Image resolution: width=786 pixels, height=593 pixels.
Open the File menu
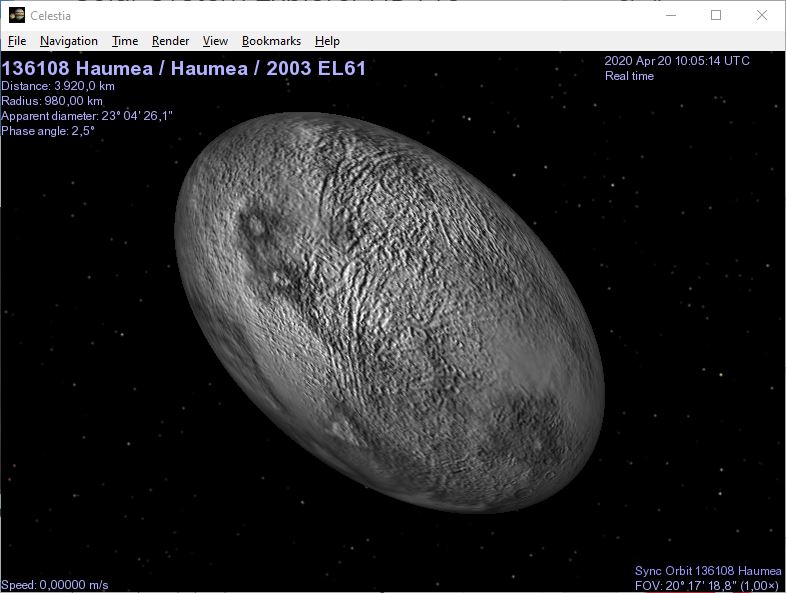pos(17,41)
